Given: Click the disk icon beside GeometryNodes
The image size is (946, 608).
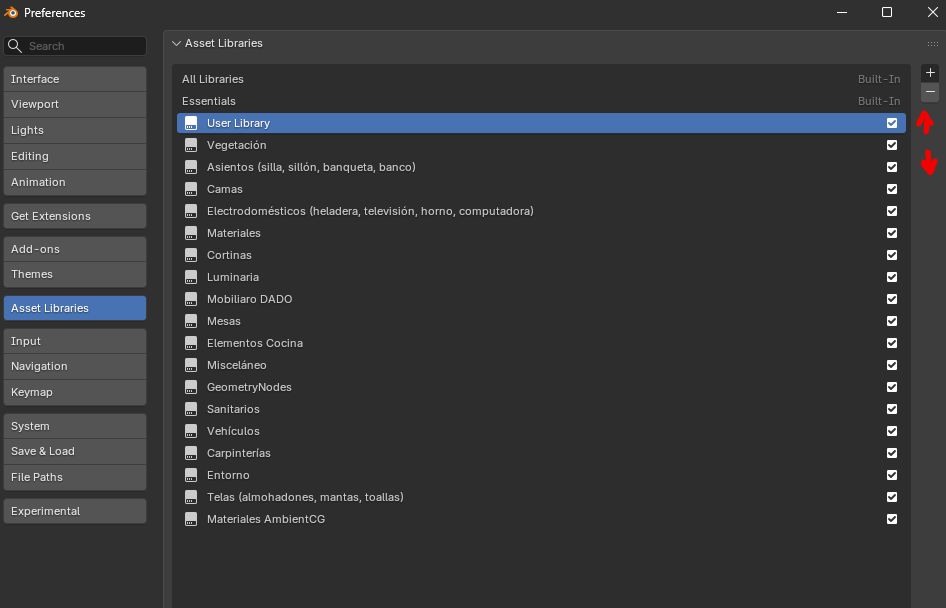Looking at the screenshot, I should tap(191, 387).
